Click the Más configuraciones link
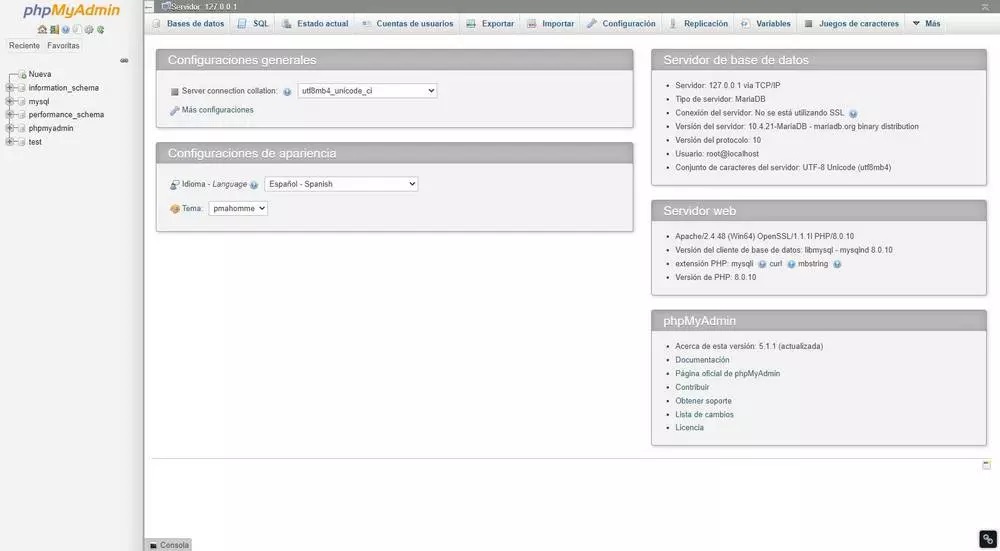Screen dimensions: 1000x551 tap(217, 110)
